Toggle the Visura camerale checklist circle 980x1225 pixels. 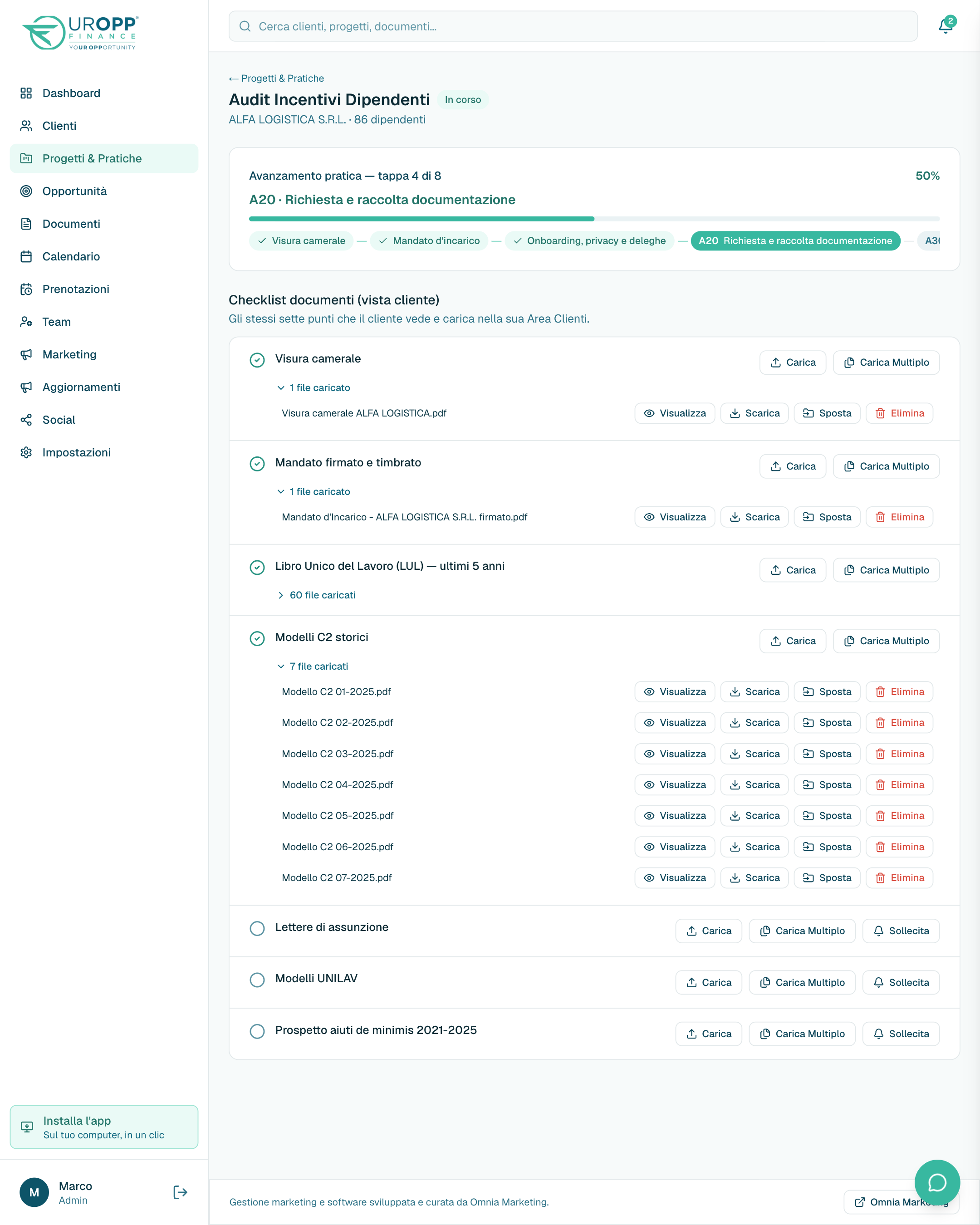(x=257, y=360)
